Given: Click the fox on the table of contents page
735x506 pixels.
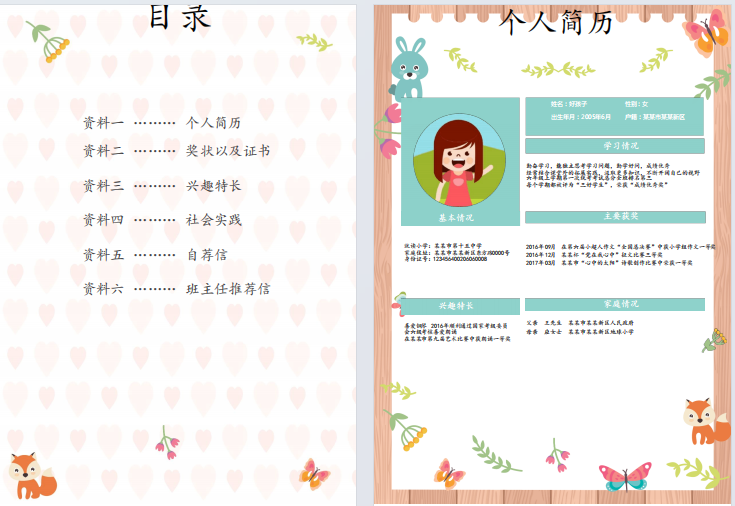Looking at the screenshot, I should pyautogui.click(x=33, y=475).
